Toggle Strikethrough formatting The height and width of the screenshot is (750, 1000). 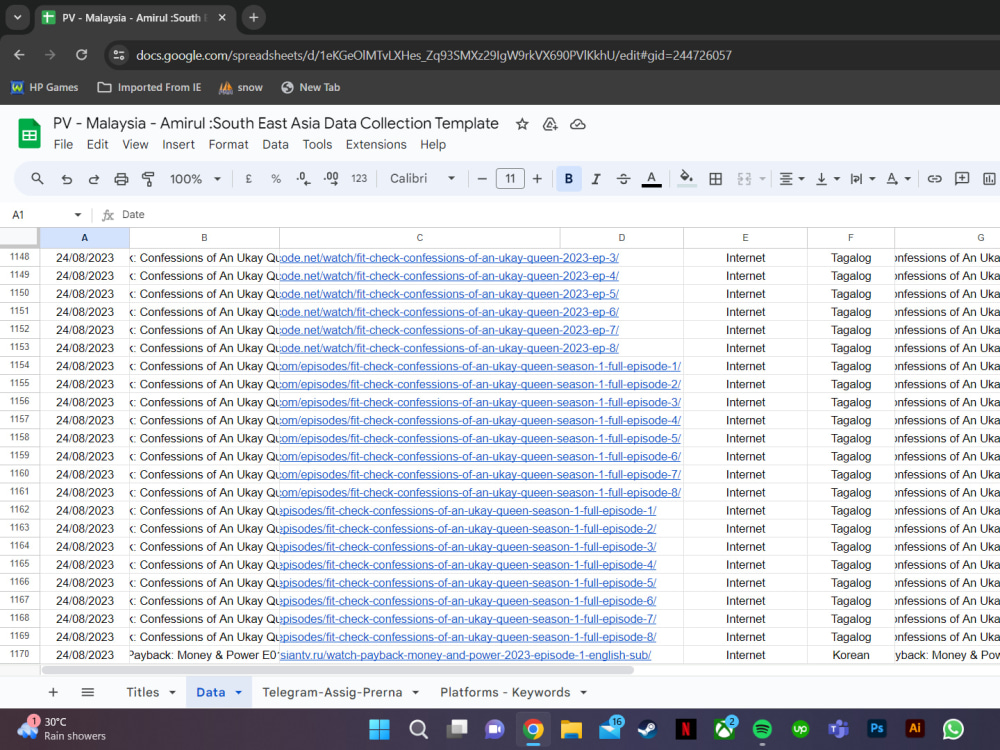coord(624,179)
